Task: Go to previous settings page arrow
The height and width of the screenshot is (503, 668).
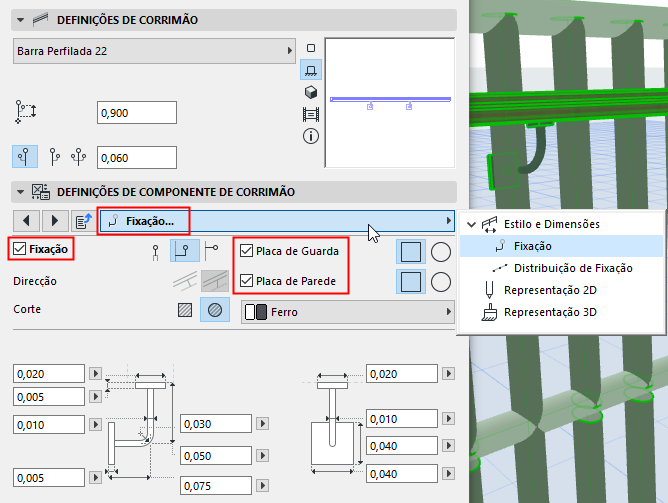Action: pyautogui.click(x=26, y=221)
